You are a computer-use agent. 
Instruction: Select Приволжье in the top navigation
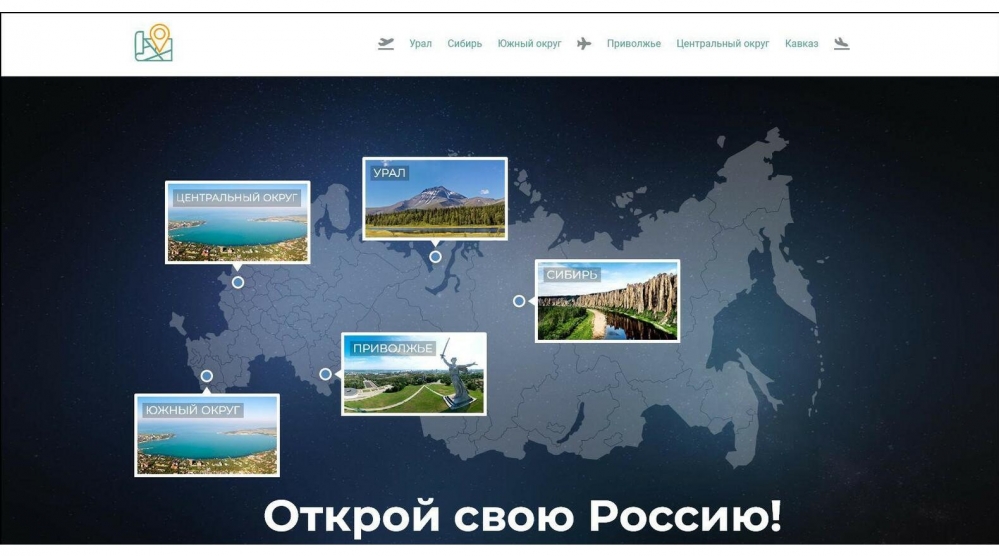pos(633,43)
